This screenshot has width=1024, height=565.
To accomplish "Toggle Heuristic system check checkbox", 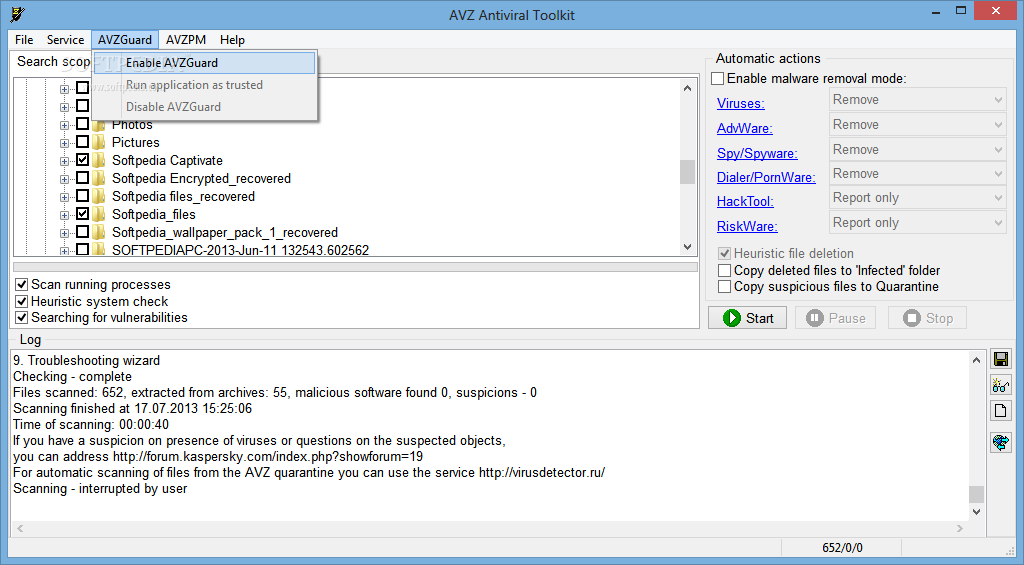I will pyautogui.click(x=22, y=301).
